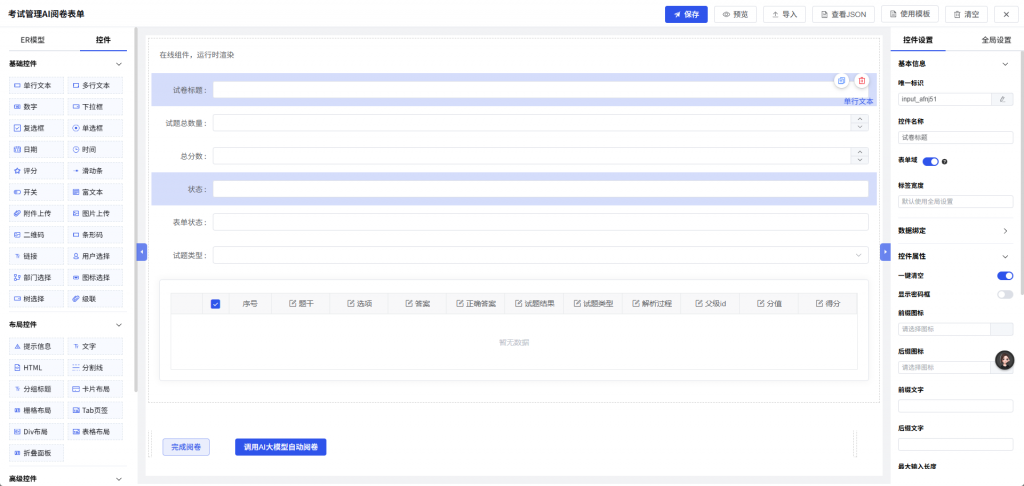Pick the 富文本 control

pos(95,192)
